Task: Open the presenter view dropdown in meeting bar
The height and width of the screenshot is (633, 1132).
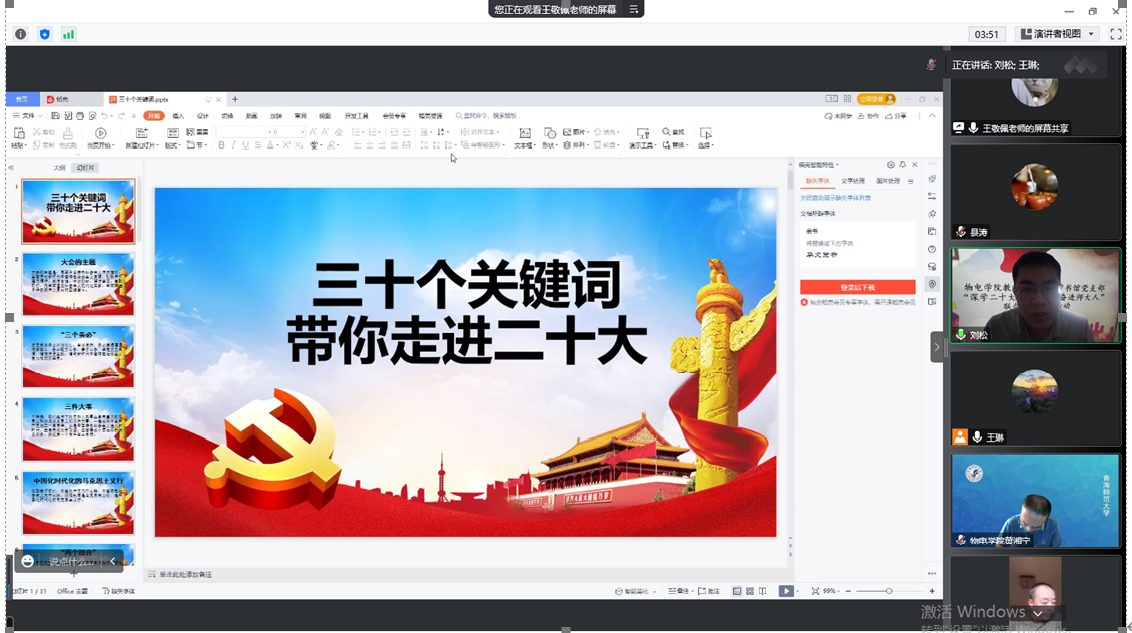Action: pos(1058,34)
